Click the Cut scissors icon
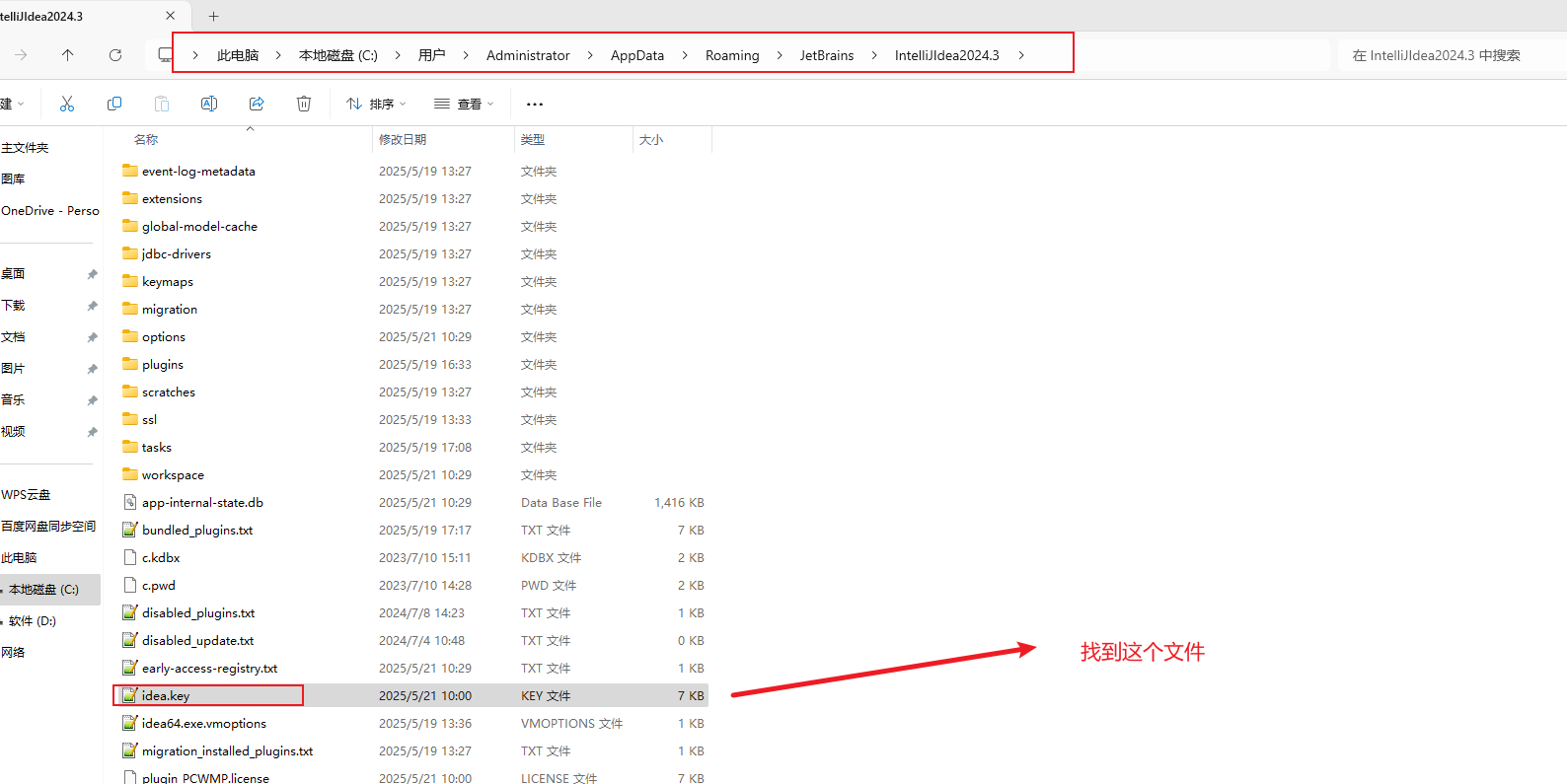The image size is (1567, 784). [x=67, y=104]
